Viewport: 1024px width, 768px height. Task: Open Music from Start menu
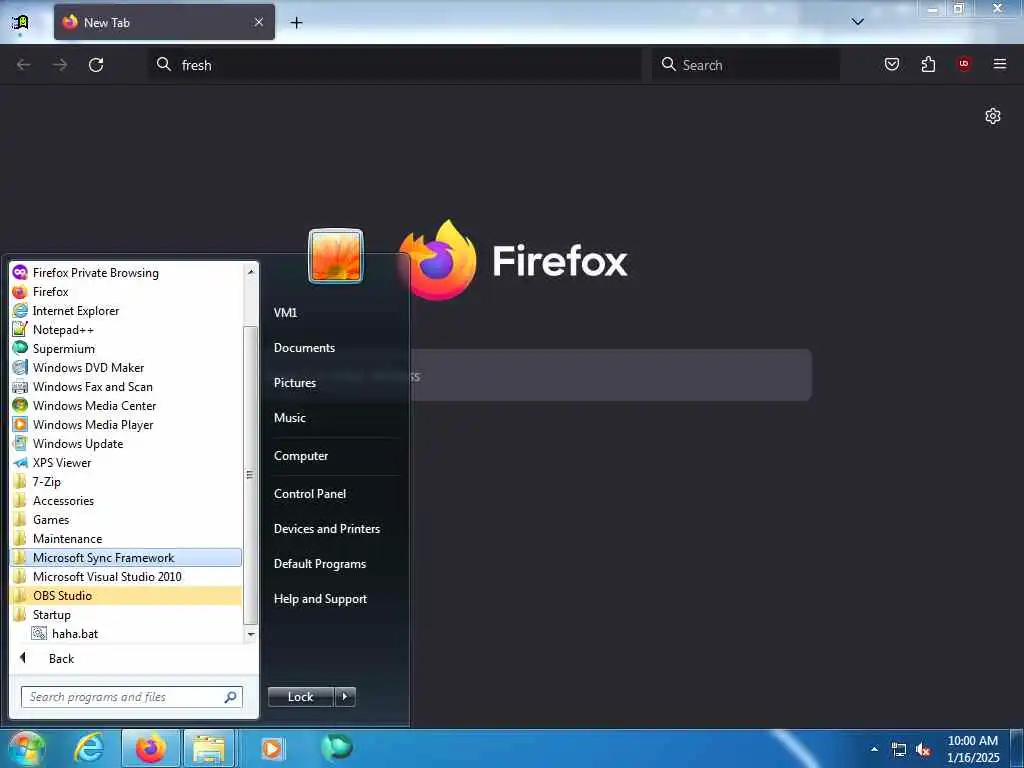point(290,418)
